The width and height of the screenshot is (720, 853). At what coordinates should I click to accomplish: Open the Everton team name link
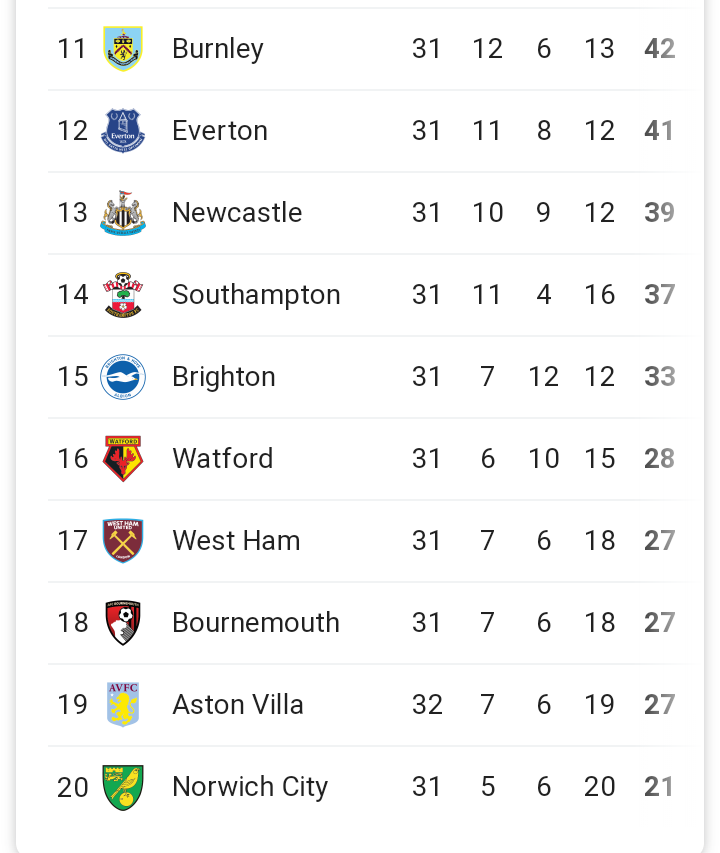click(x=220, y=131)
